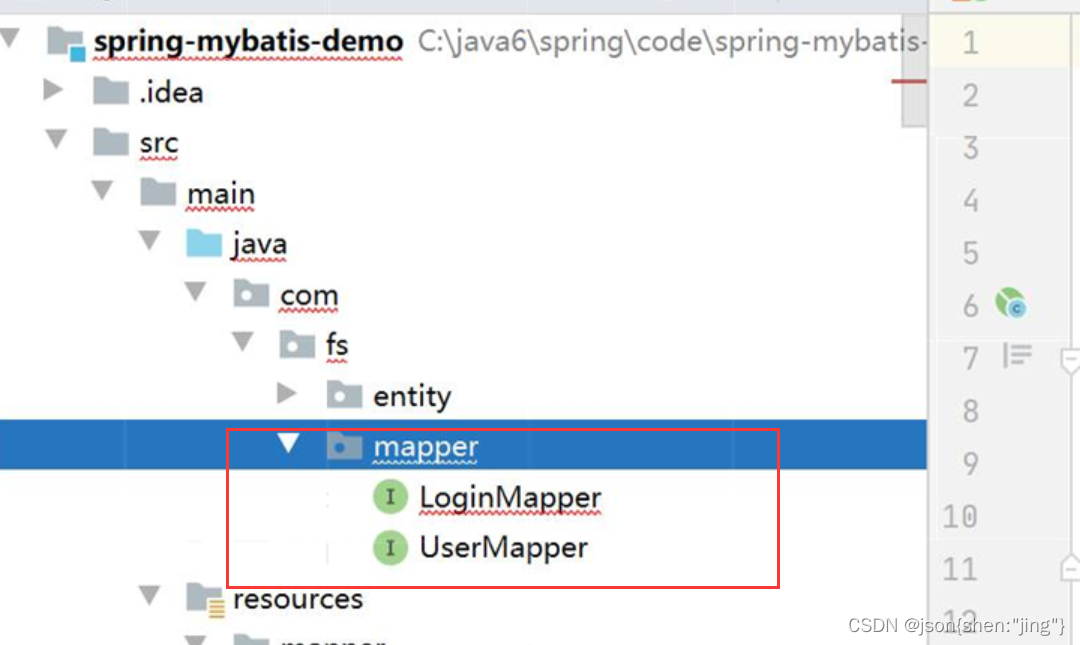Expand the .idea folder arrow
The width and height of the screenshot is (1080, 645).
[x=53, y=90]
